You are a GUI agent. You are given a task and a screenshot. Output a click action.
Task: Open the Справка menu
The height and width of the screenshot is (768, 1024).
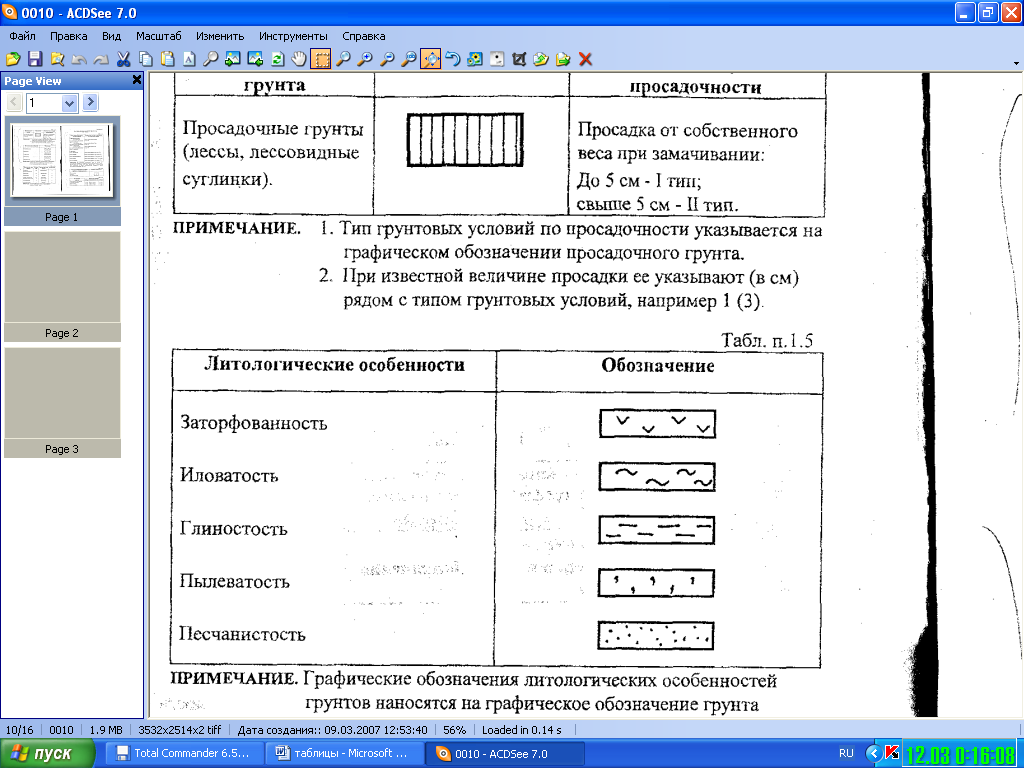coord(364,36)
